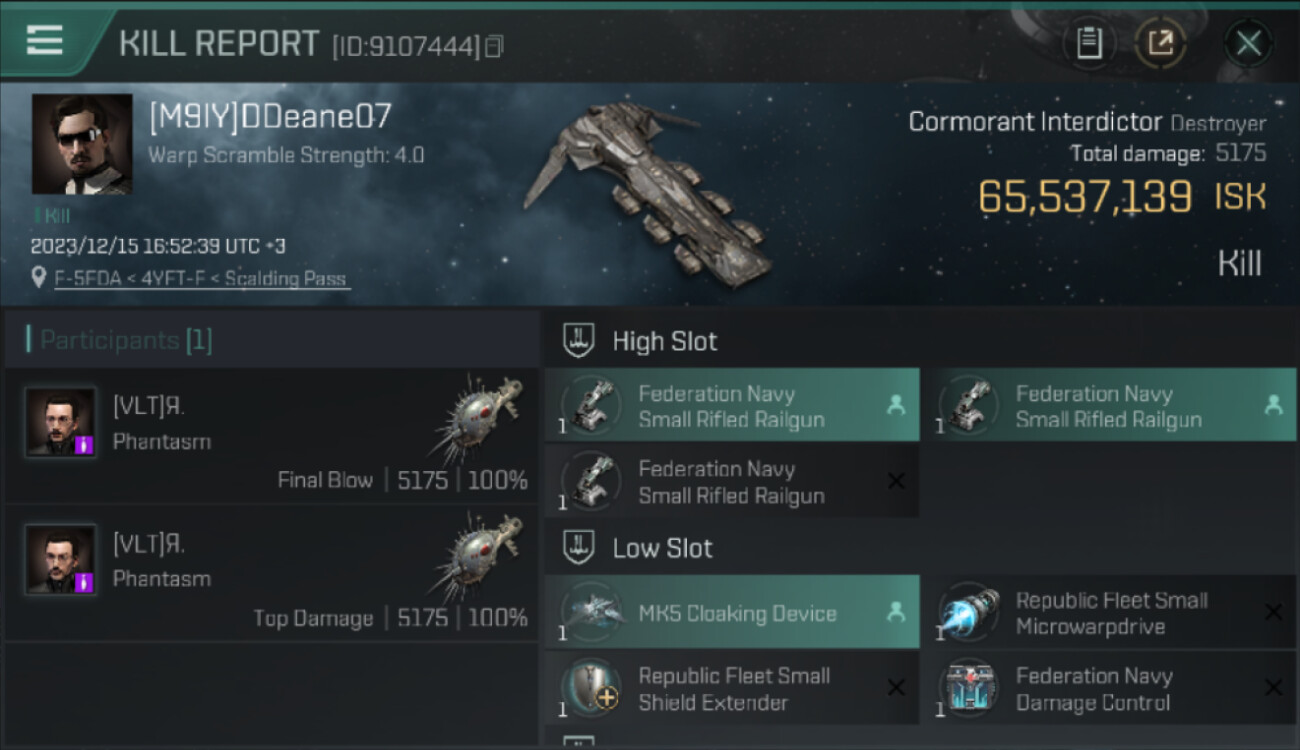Open the Scalding Pass location link
Image resolution: width=1300 pixels, height=750 pixels.
pyautogui.click(x=201, y=279)
